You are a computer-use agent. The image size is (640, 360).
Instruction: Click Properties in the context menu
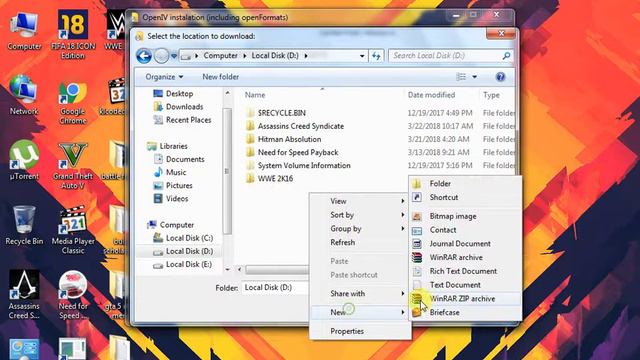point(360,331)
